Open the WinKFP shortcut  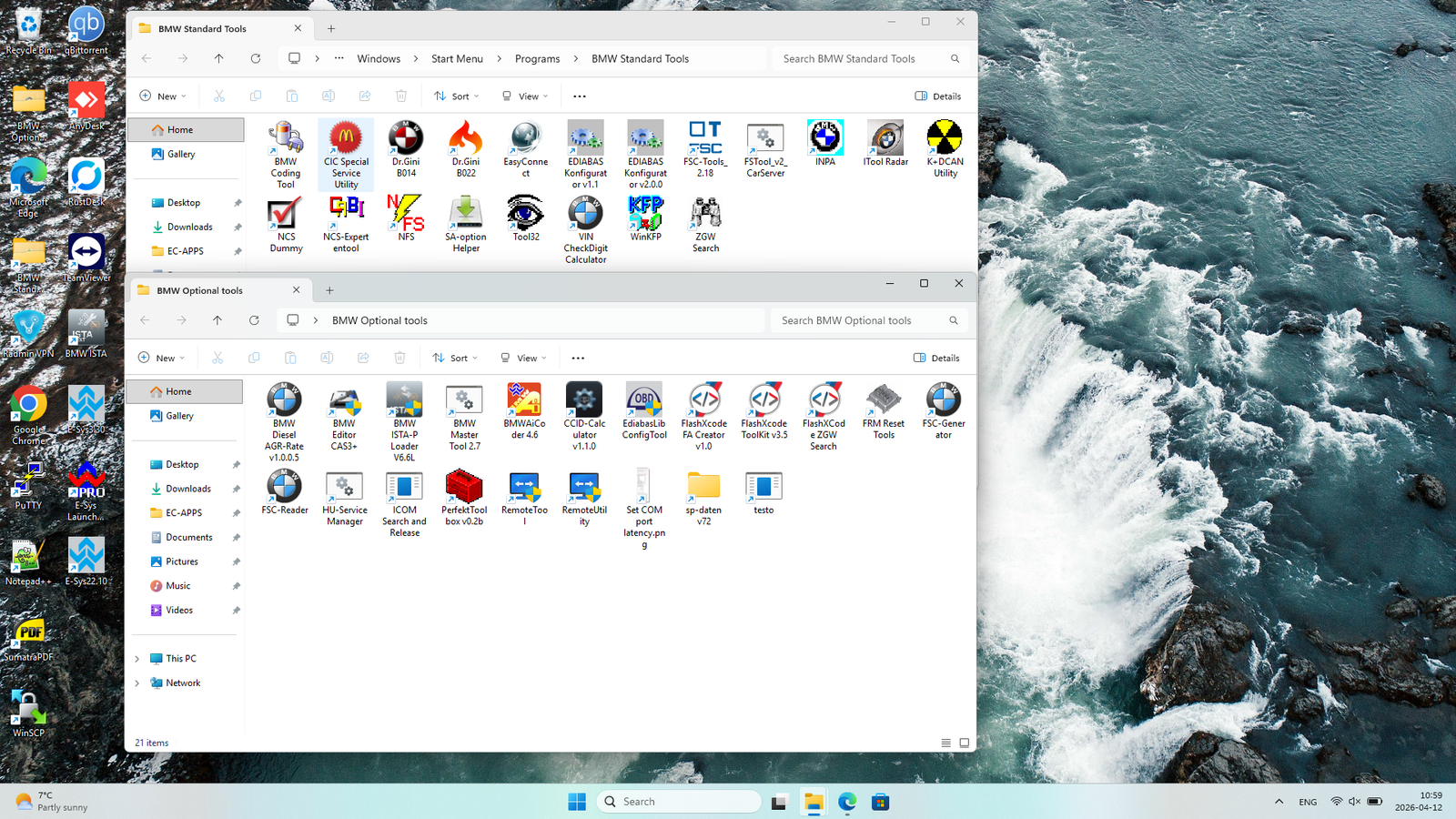[x=645, y=214]
